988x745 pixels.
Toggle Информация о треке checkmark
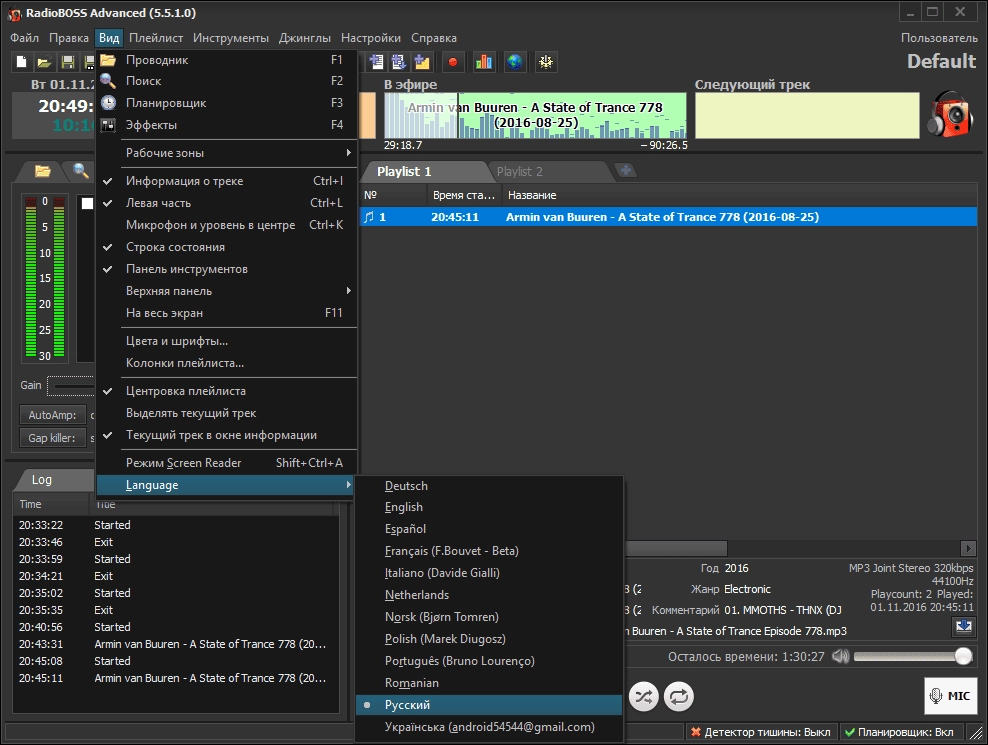pyautogui.click(x=227, y=181)
